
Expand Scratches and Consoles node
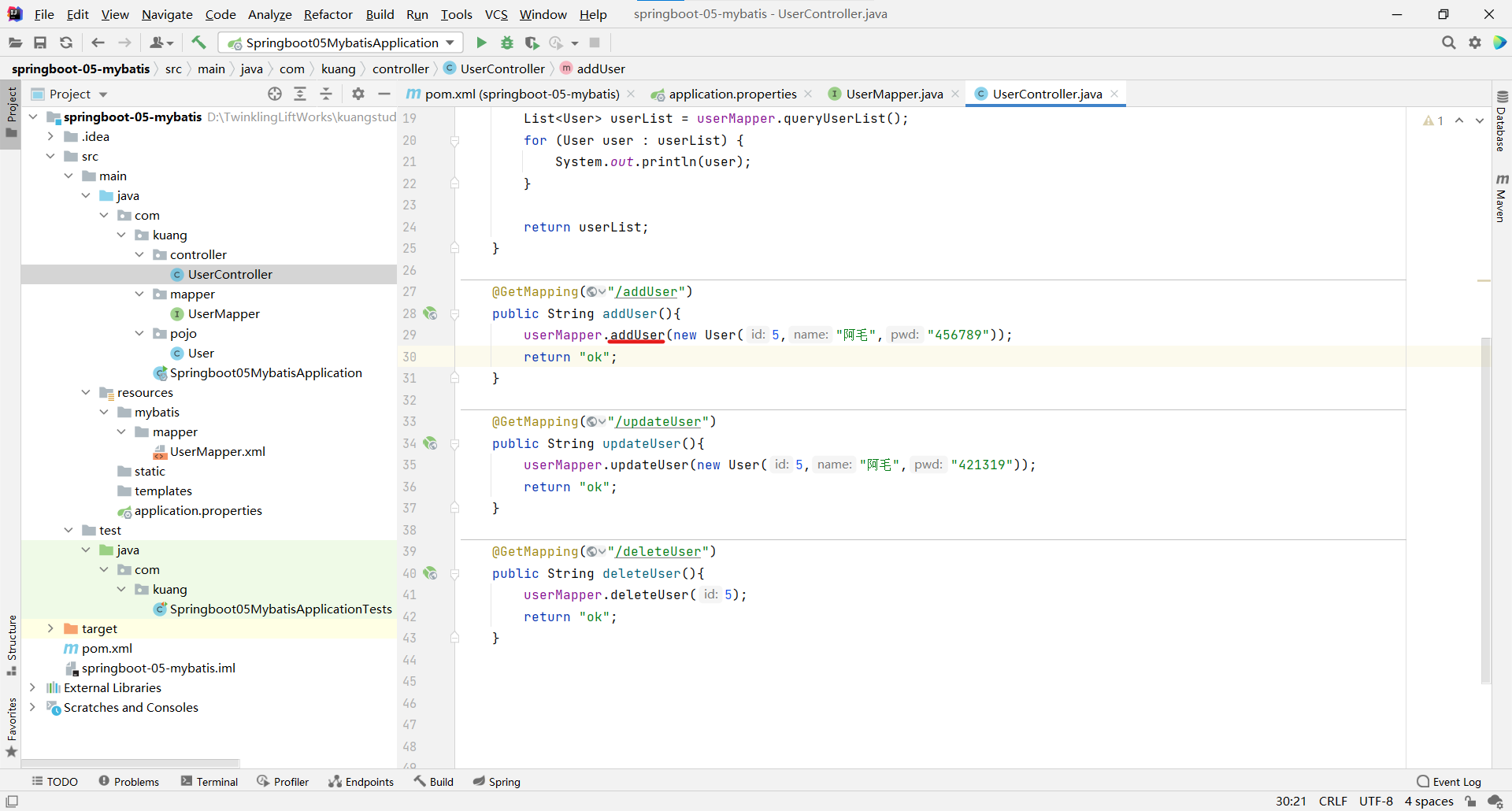[32, 707]
